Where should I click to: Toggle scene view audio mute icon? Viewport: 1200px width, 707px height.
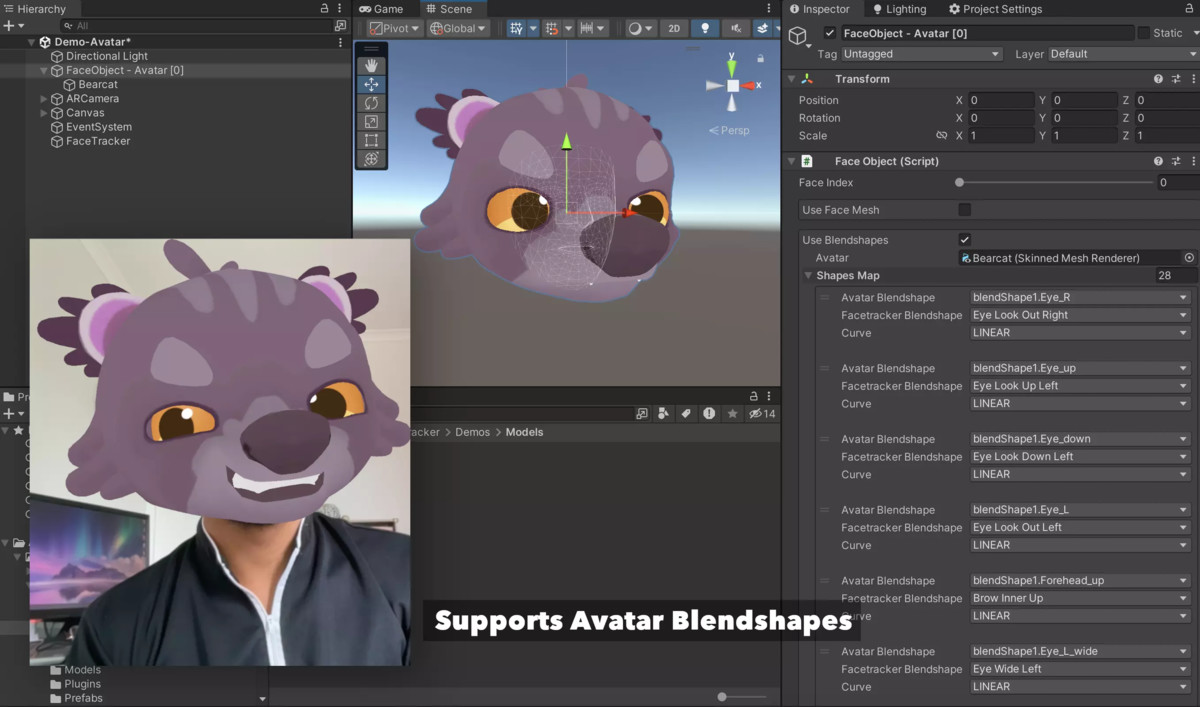[x=737, y=29]
